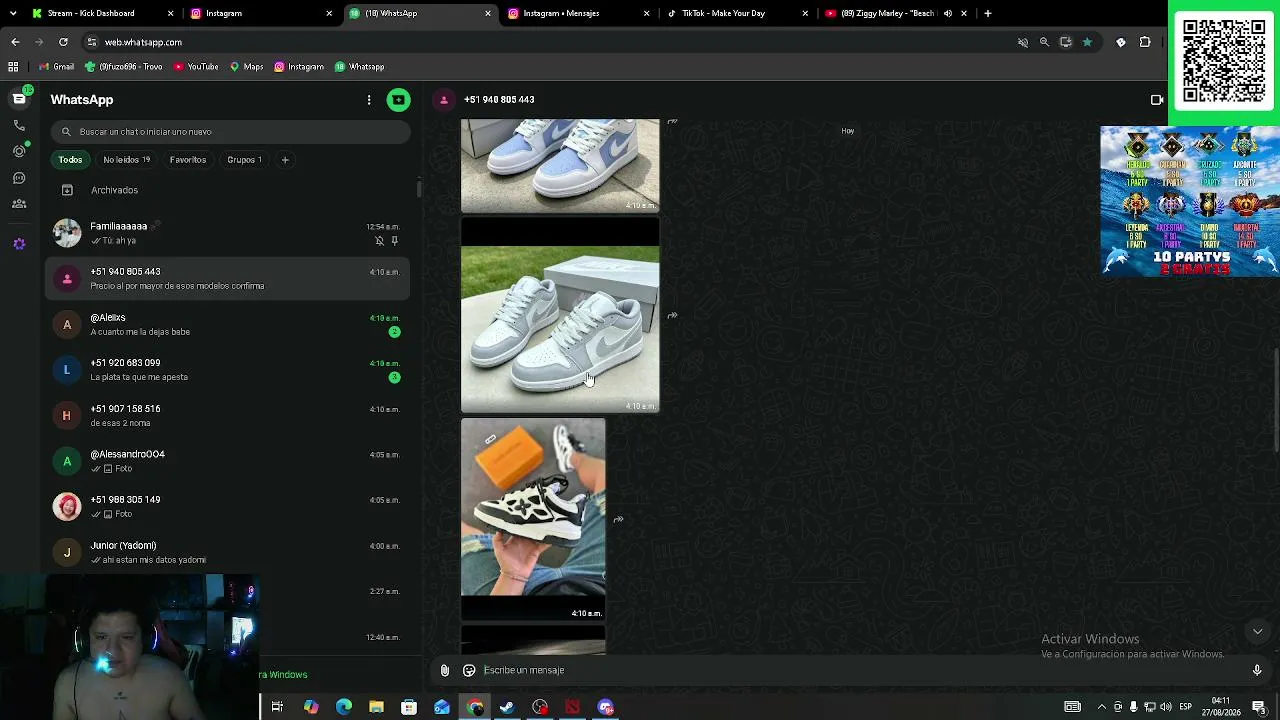Open a new browser tab

point(988,13)
